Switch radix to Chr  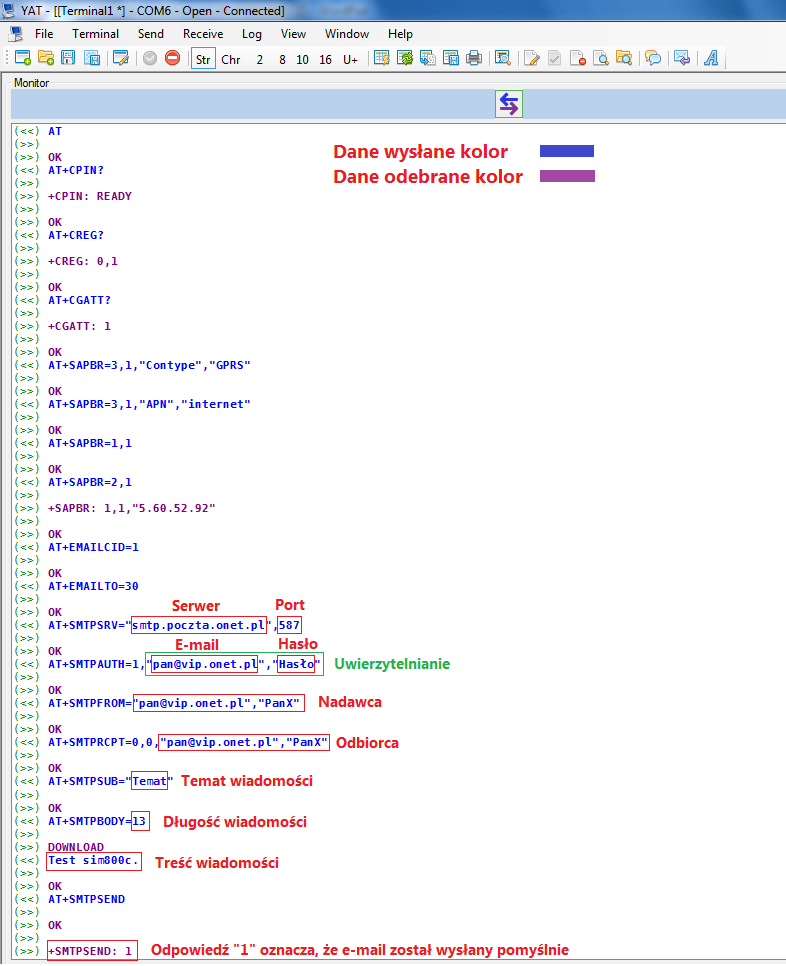point(231,59)
